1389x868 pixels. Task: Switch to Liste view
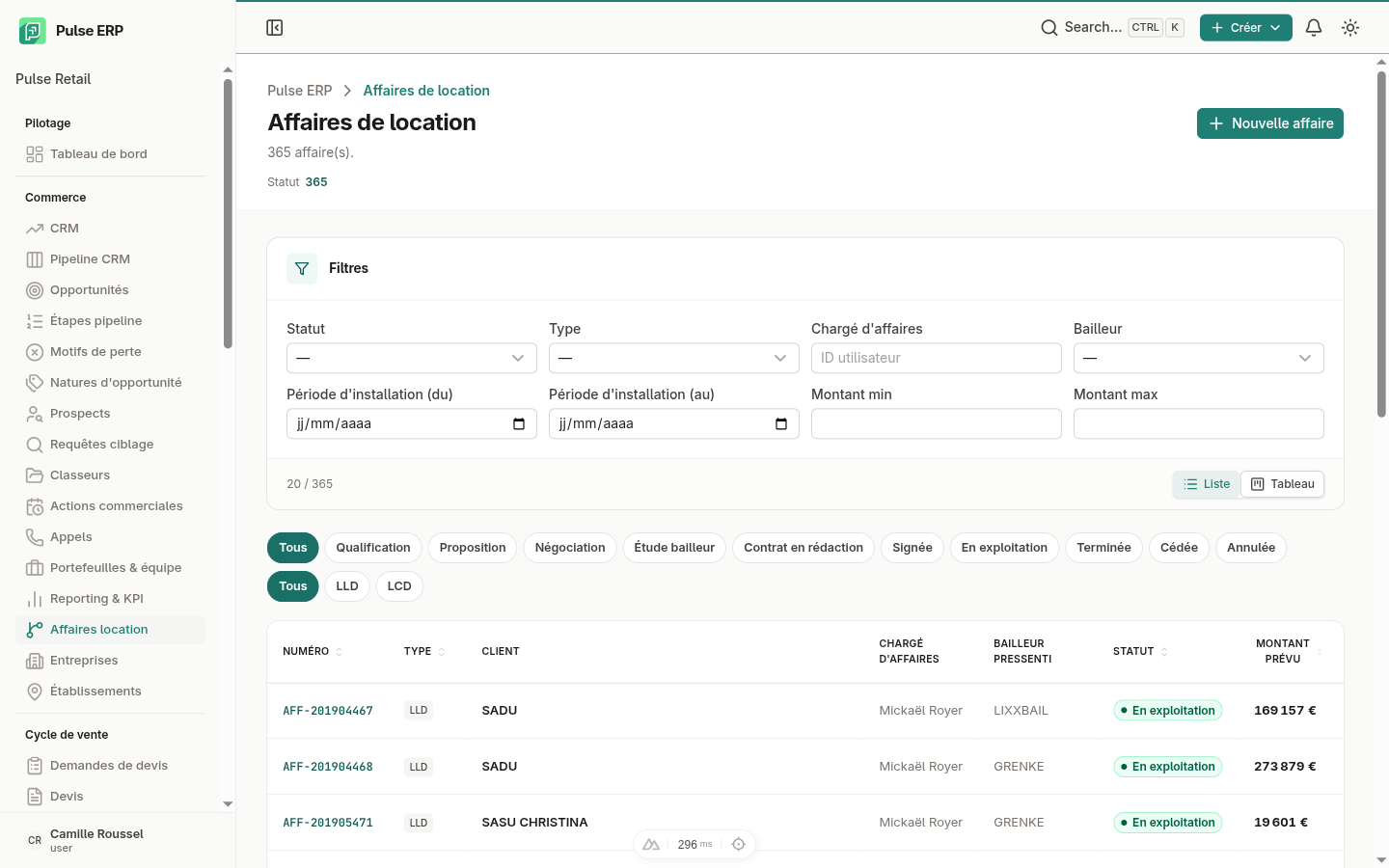click(x=1207, y=484)
